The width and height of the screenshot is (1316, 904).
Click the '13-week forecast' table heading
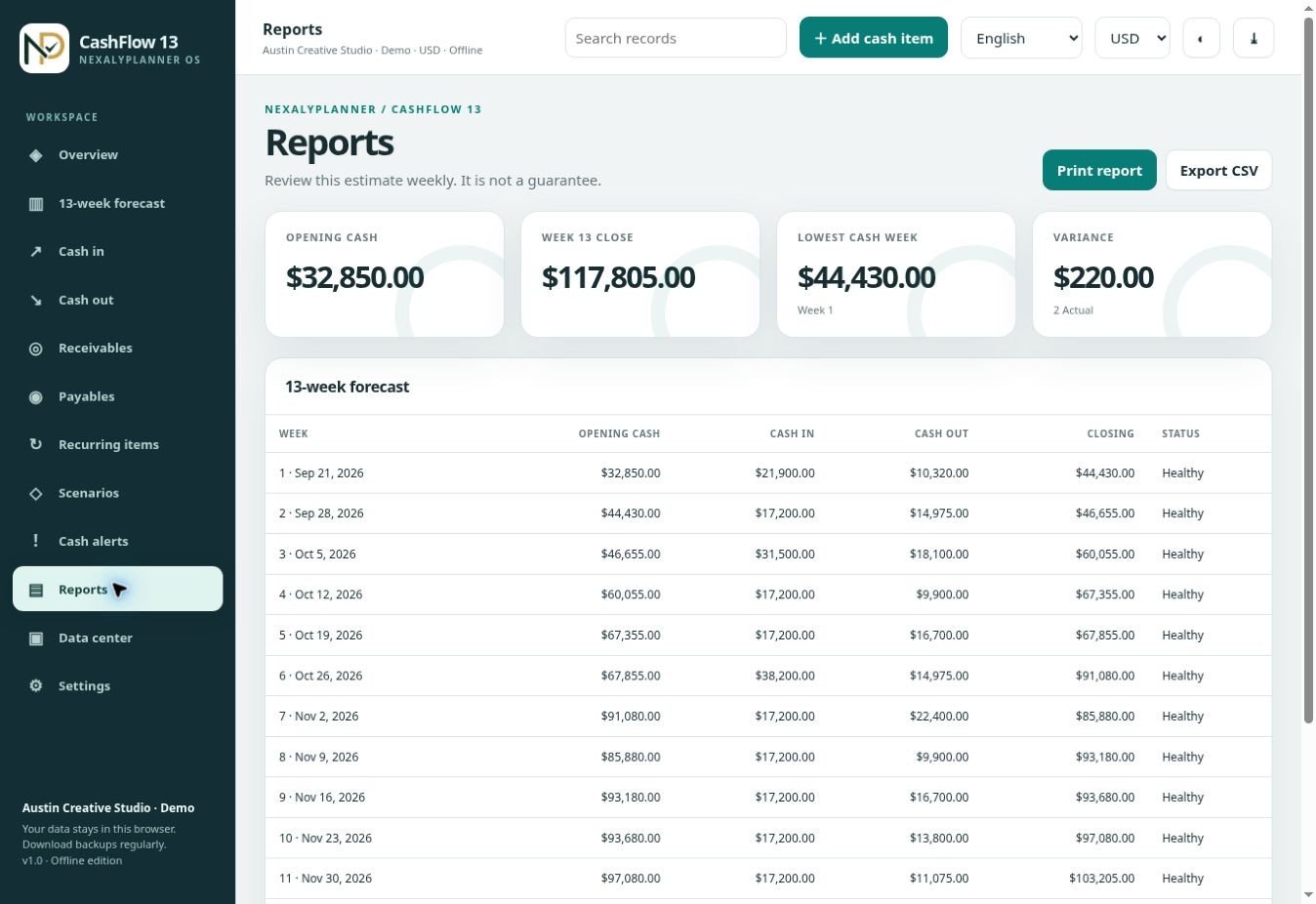point(347,387)
